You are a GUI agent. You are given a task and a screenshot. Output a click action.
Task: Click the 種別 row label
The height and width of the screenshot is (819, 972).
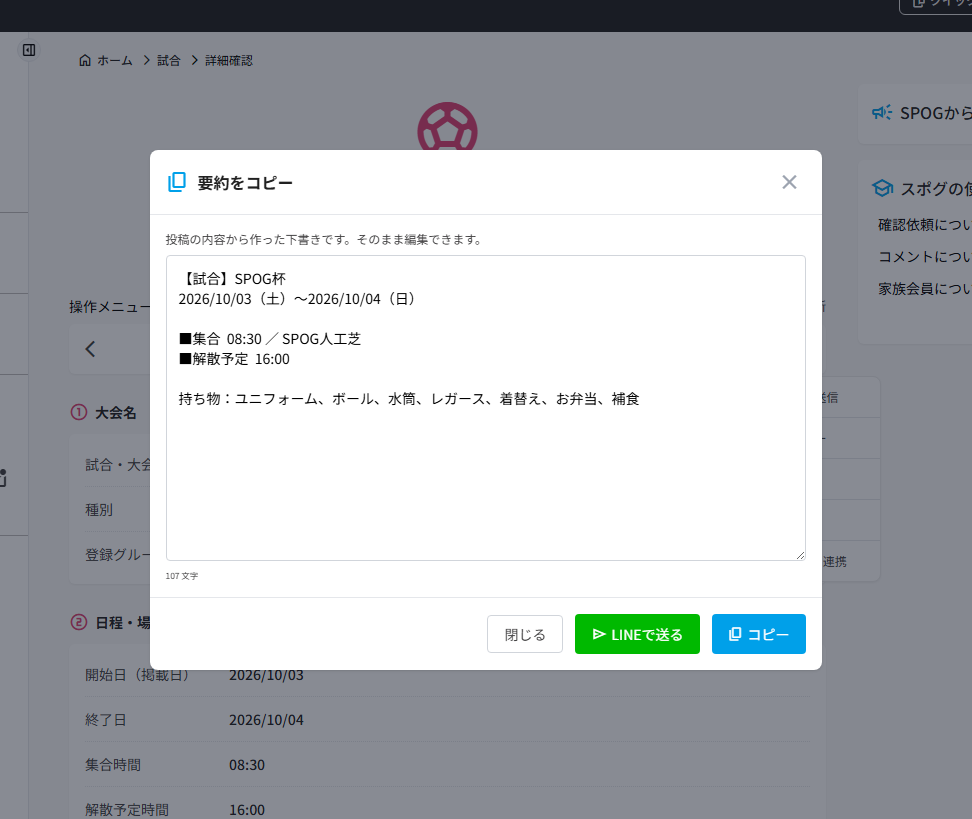tap(99, 510)
